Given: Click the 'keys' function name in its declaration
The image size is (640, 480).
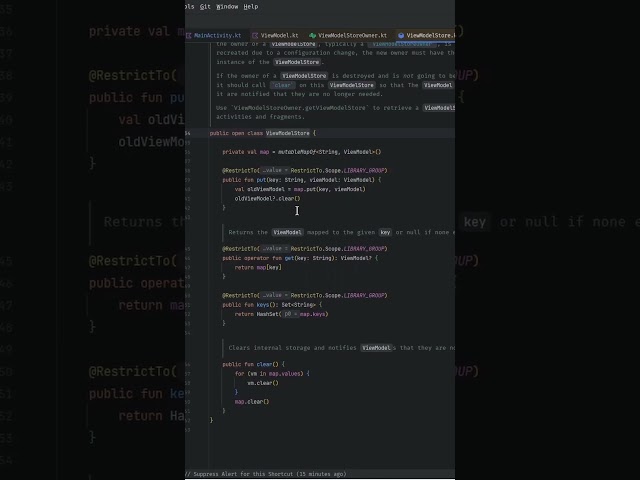Looking at the screenshot, I should (262, 305).
